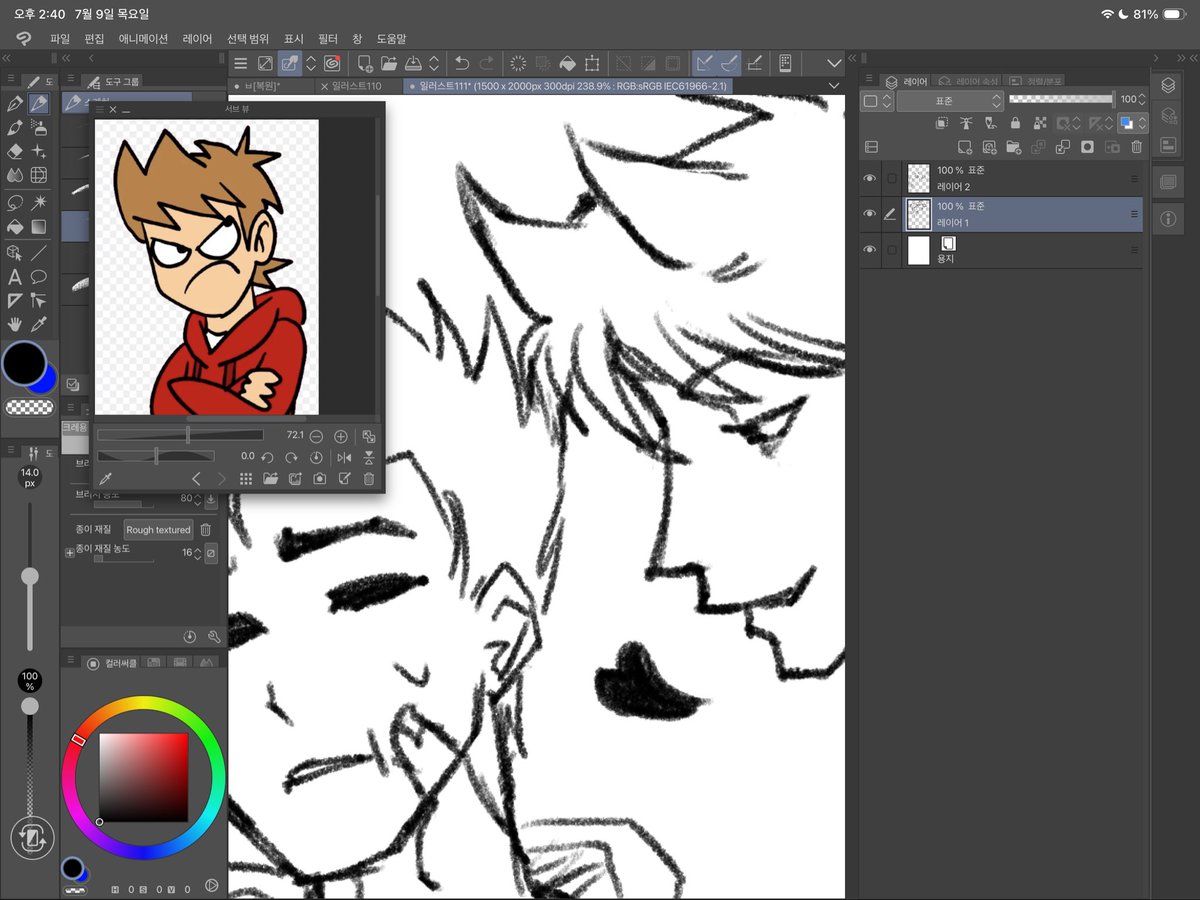Viewport: 1200px width, 900px height.
Task: Select the Pen tool in the tool palette
Action: [x=15, y=104]
